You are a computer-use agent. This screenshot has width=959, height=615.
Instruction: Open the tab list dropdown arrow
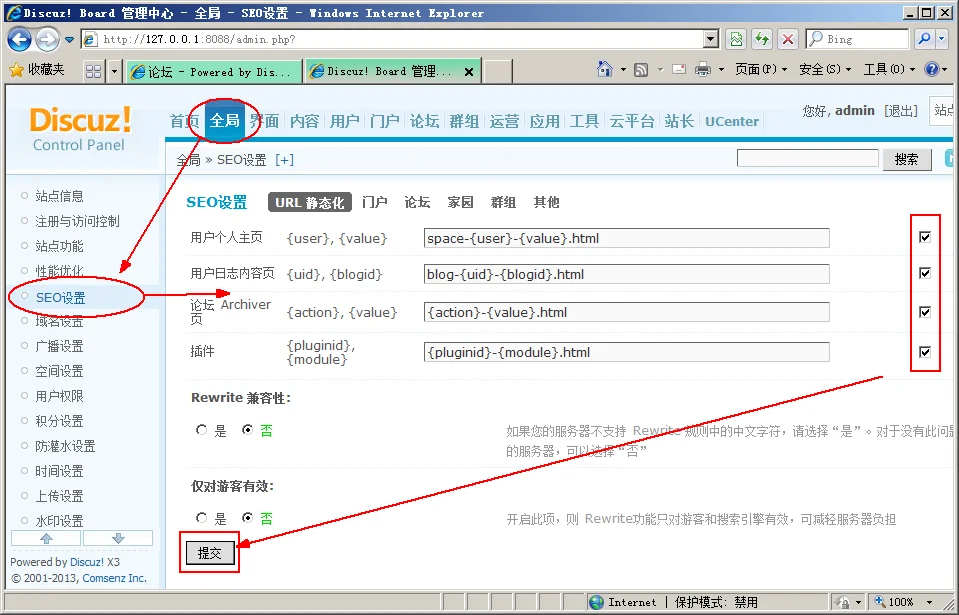tap(114, 72)
